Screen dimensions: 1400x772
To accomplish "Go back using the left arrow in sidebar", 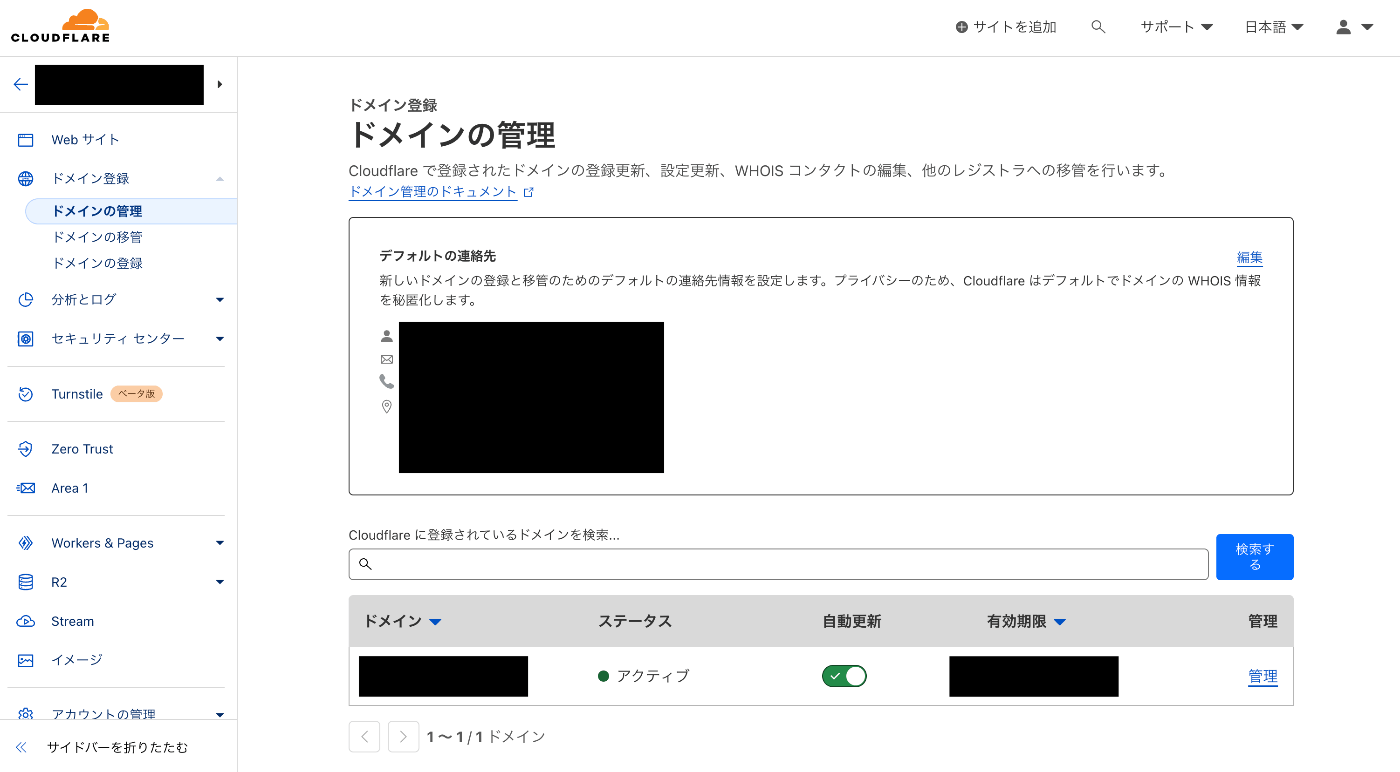I will click(20, 84).
